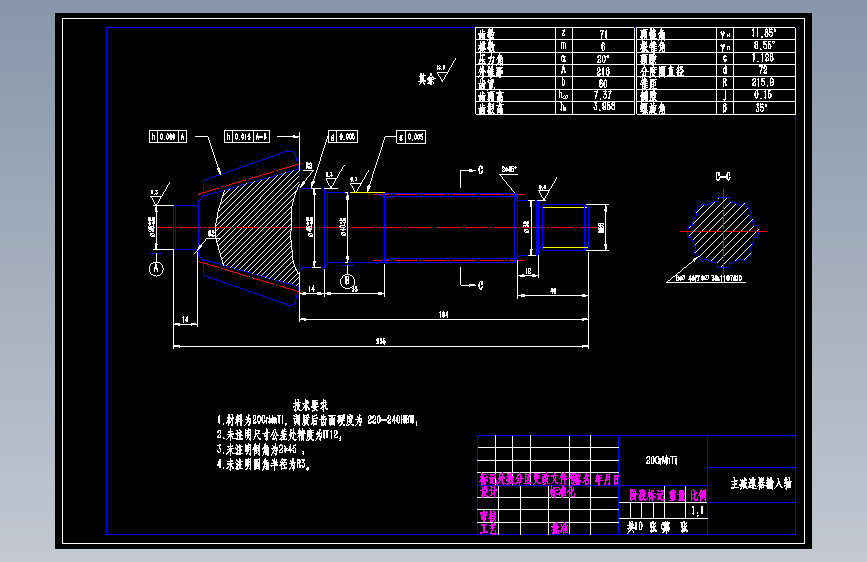Click the 20CrMnTi material cell in title block
Screen dimensions: 867x562
point(661,460)
